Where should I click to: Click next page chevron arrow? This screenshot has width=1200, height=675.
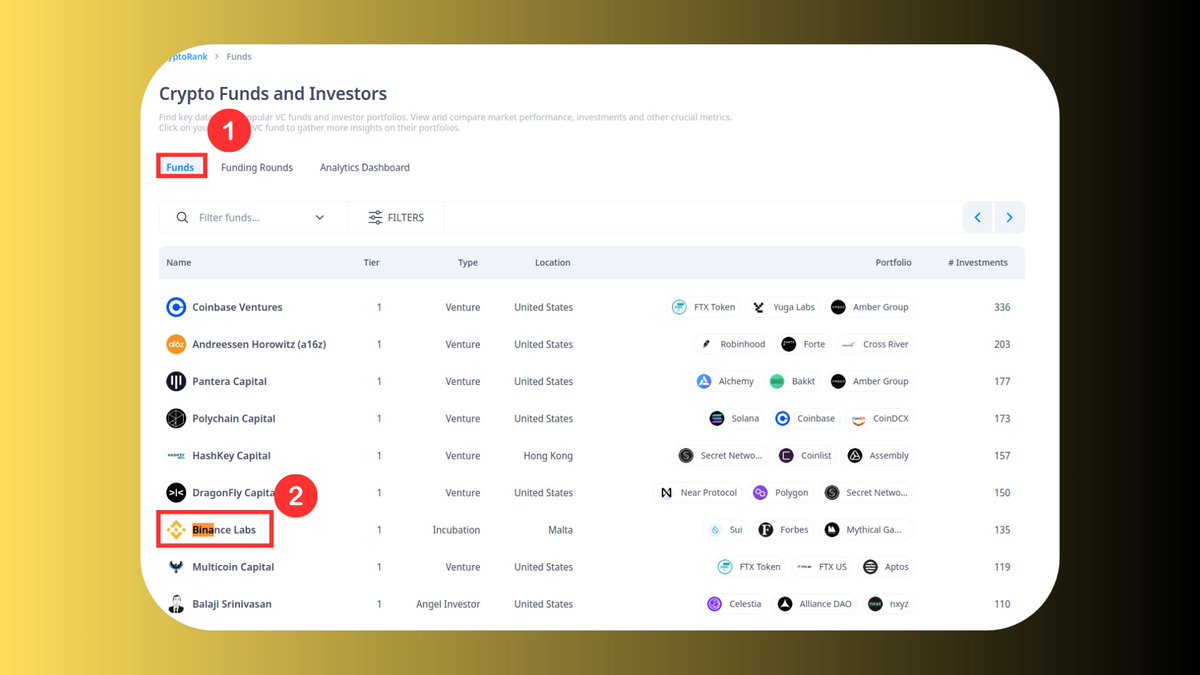(1009, 217)
